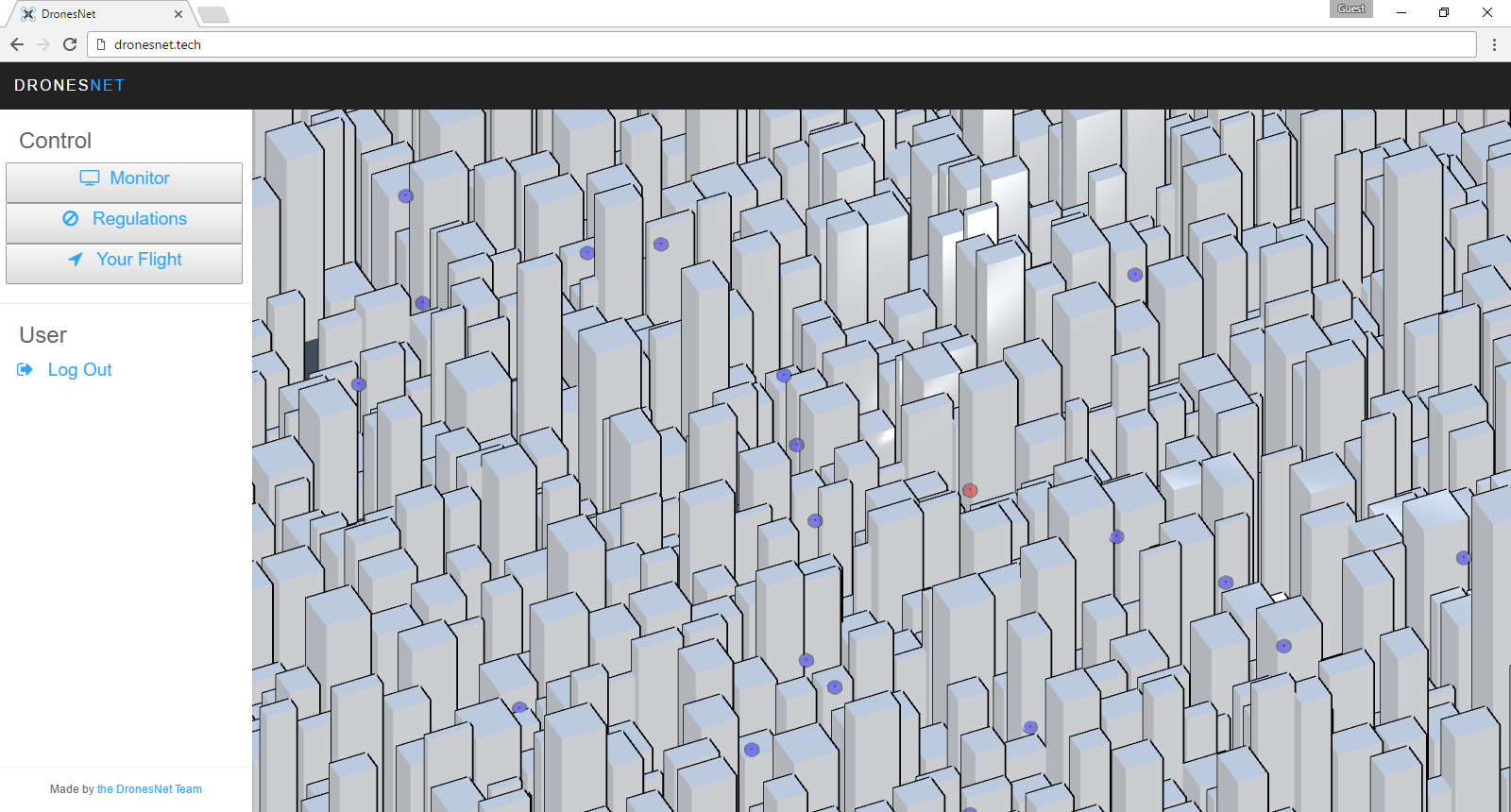Screen dimensions: 1511x812
Task: Select the DronesNet browser tab
Action: (x=101, y=14)
